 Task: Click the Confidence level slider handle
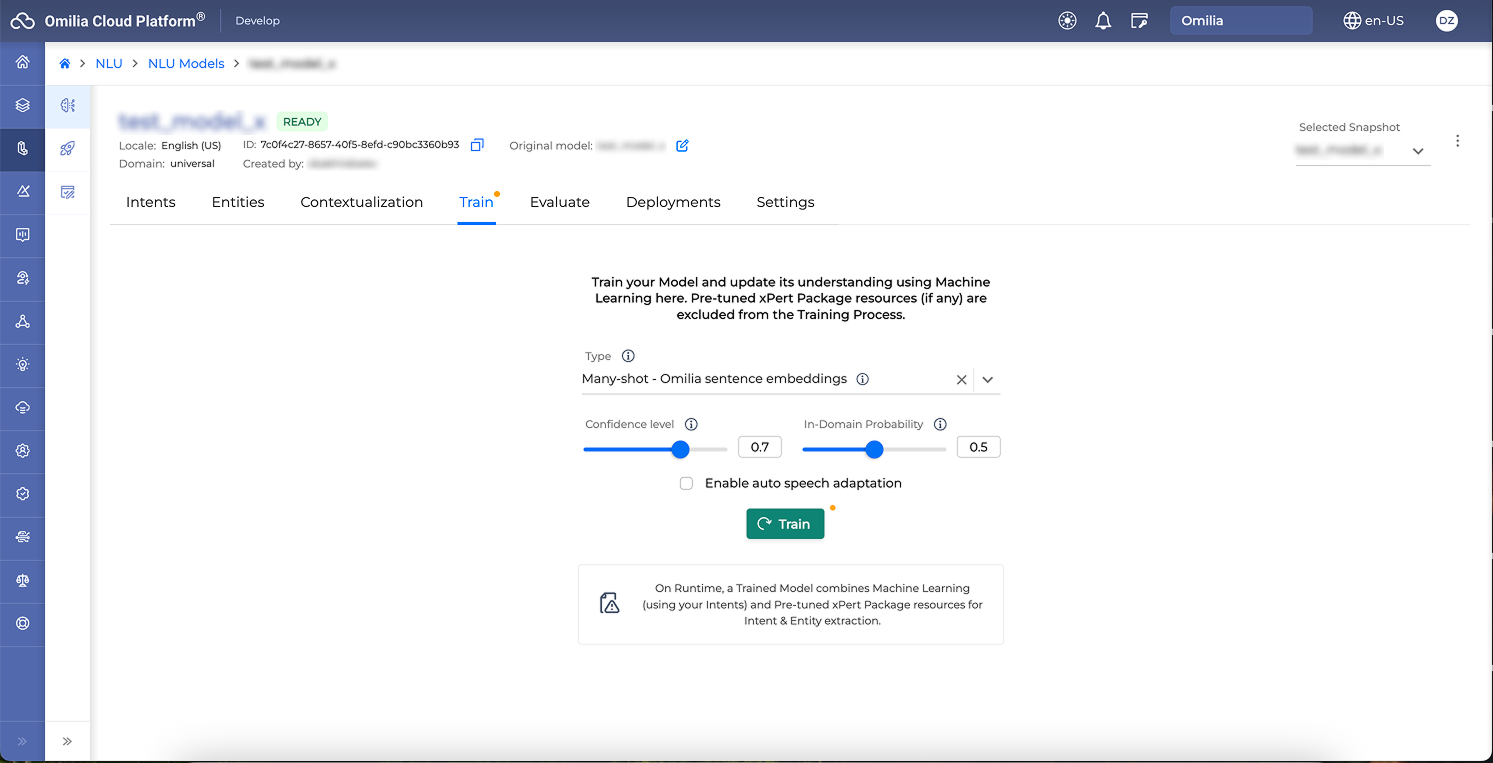tap(681, 450)
